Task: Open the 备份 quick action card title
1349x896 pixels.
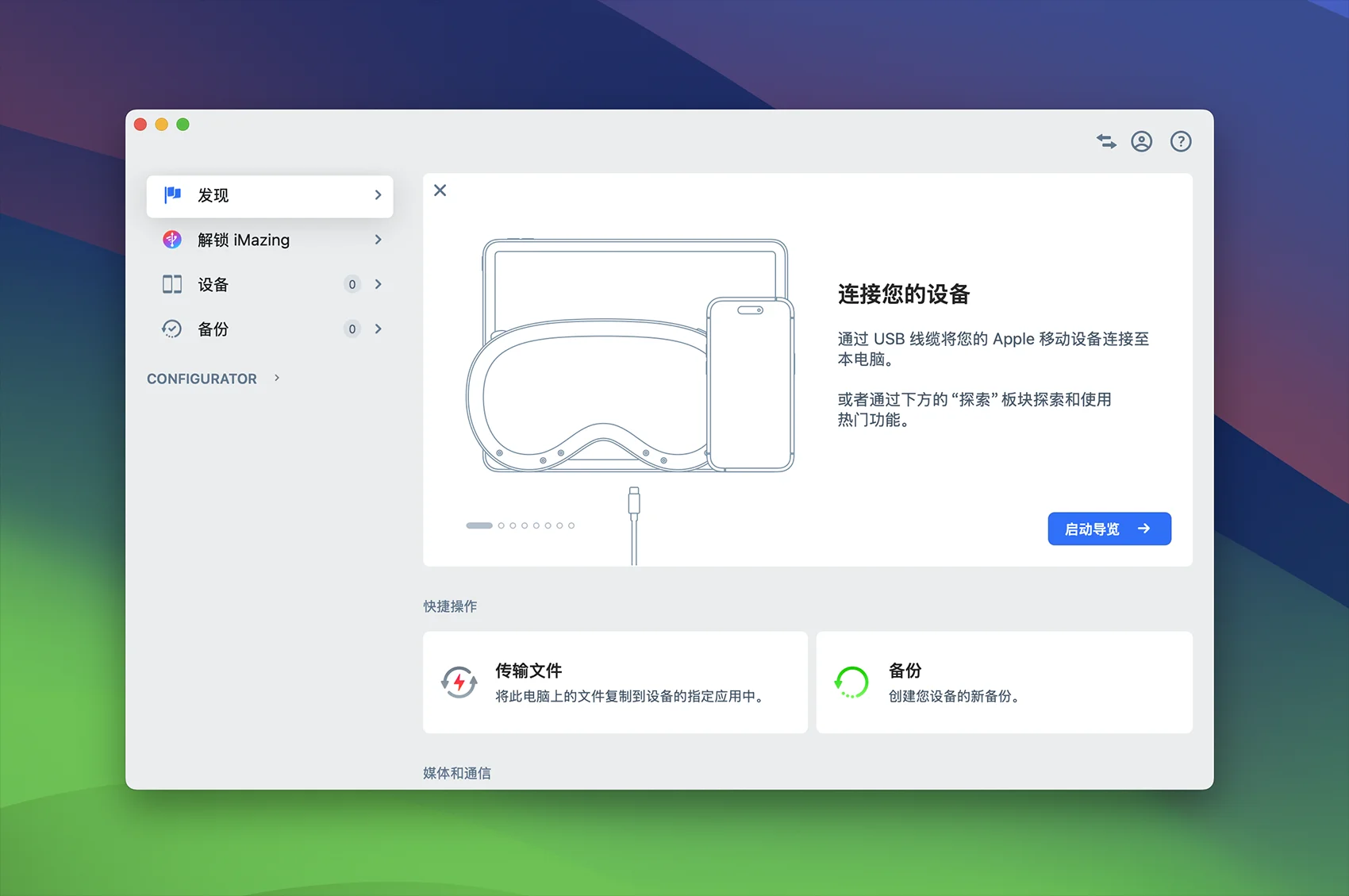Action: (x=905, y=671)
